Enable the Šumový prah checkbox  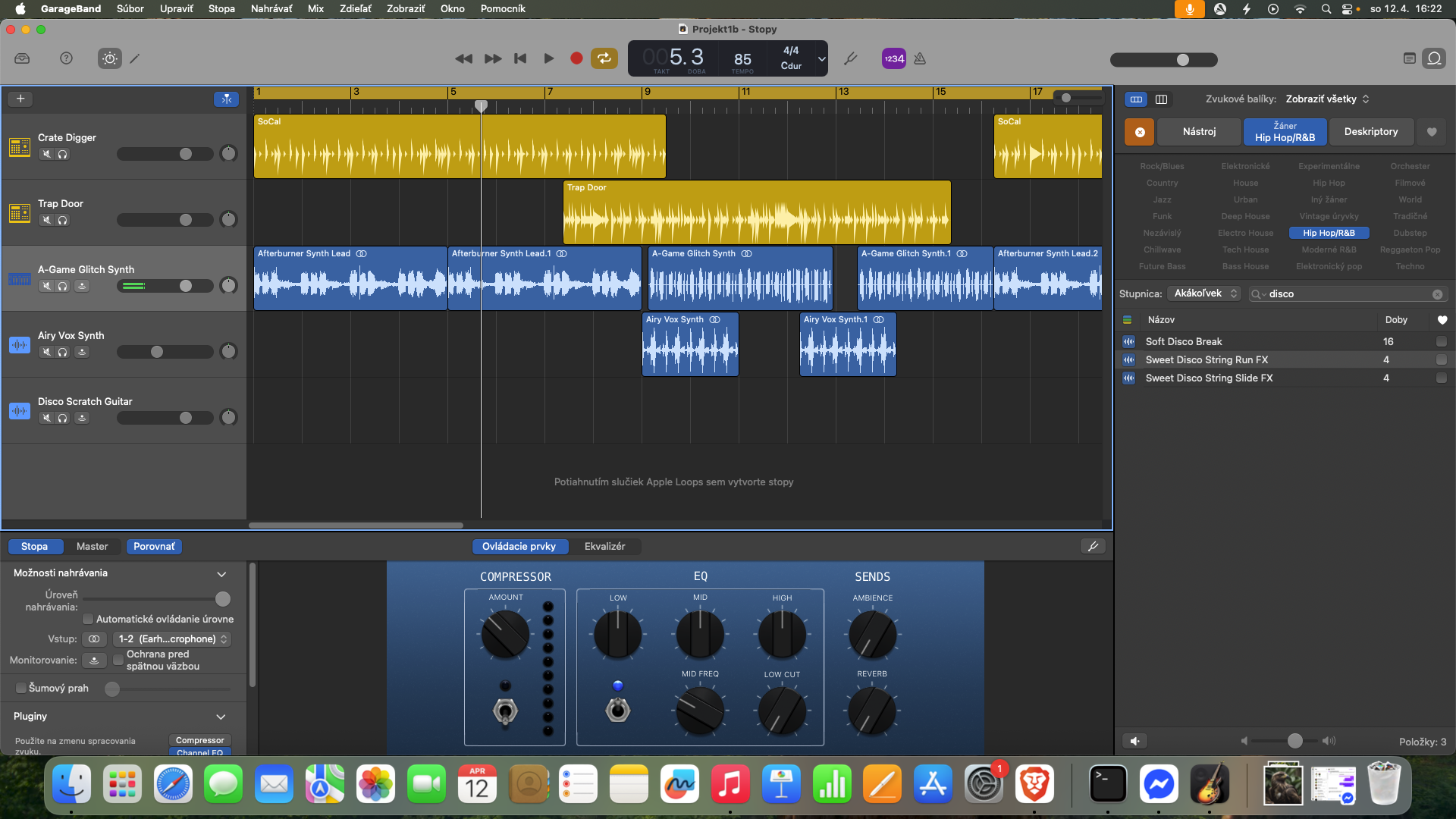pyautogui.click(x=20, y=688)
